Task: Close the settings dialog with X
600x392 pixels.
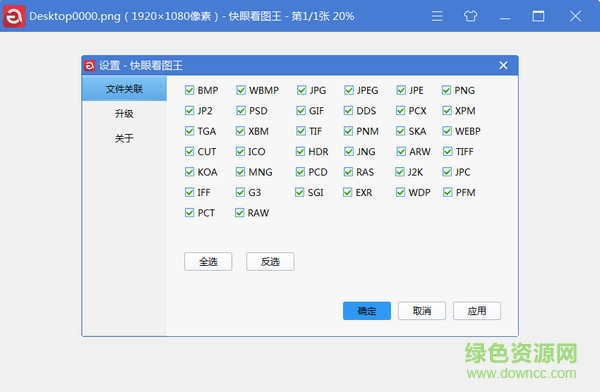Action: click(503, 65)
